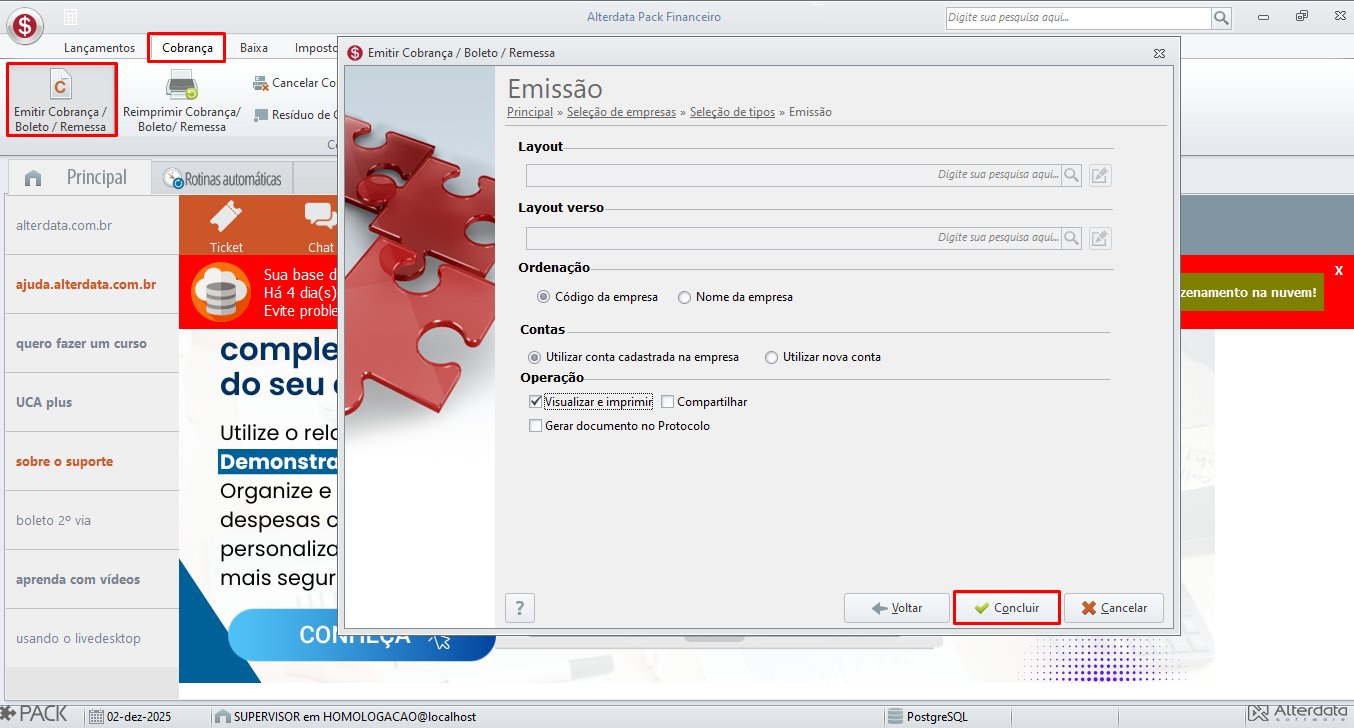
Task: Click SUPERVISOR em HOMOLOGACAO@localhost status entry
Action: tap(346, 717)
